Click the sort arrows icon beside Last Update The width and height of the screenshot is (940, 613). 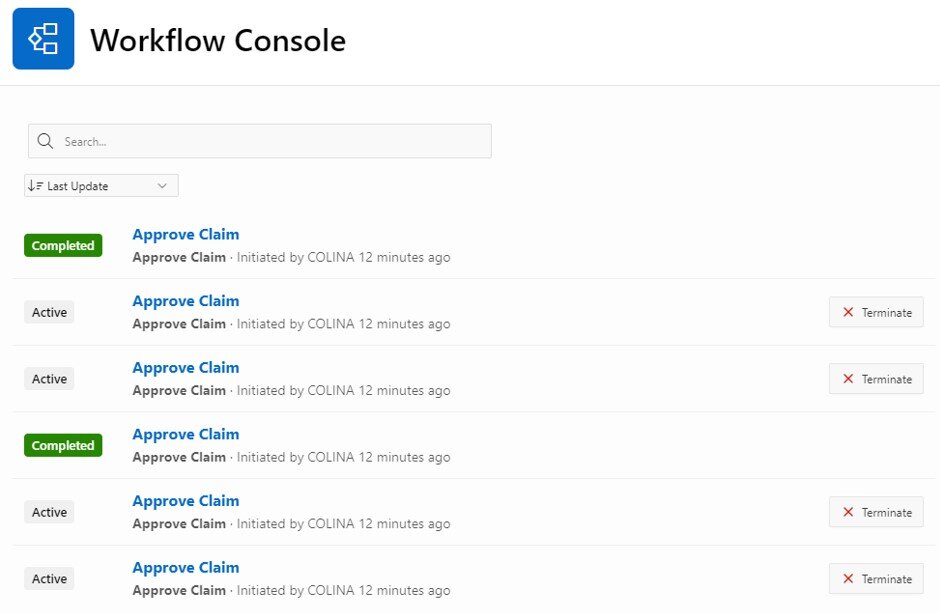tap(35, 185)
